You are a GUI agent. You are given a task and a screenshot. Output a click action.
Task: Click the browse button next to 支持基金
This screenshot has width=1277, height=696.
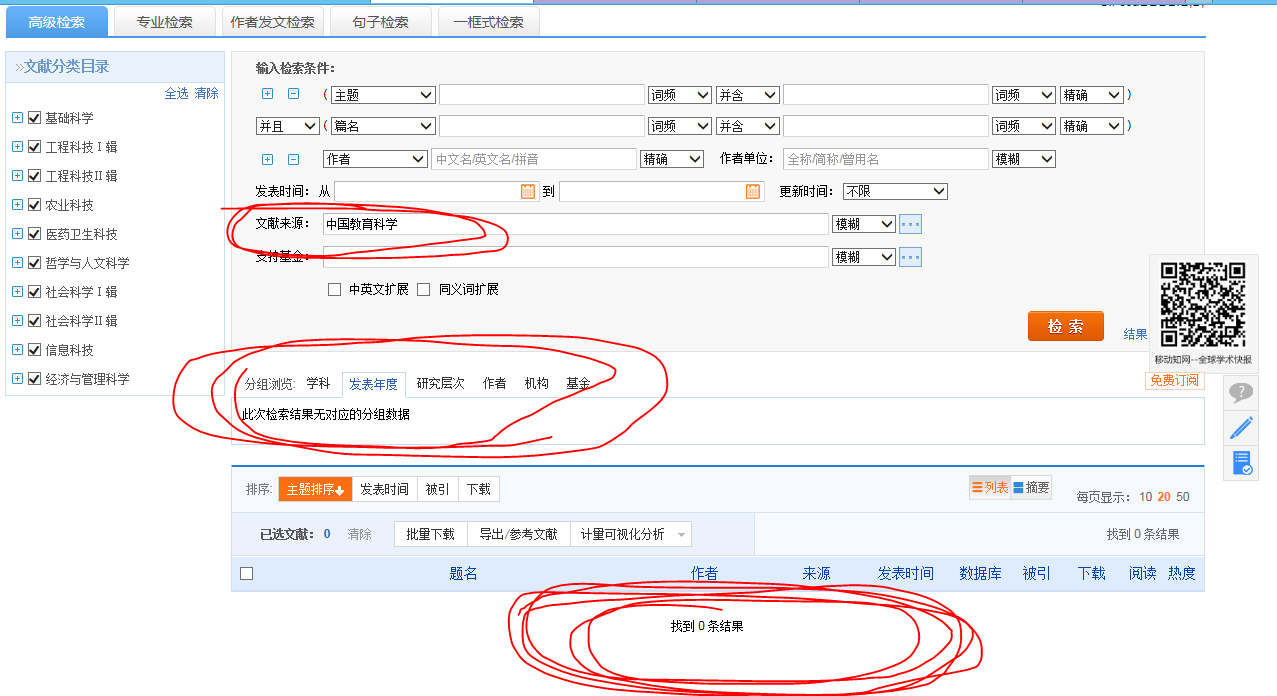[x=910, y=257]
